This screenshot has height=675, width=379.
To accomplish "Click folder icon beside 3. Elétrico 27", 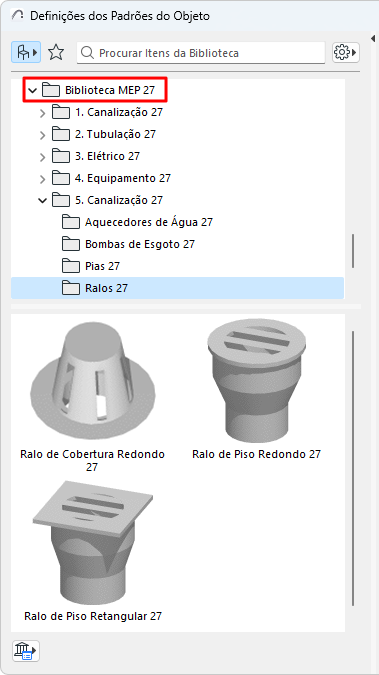I will (61, 156).
